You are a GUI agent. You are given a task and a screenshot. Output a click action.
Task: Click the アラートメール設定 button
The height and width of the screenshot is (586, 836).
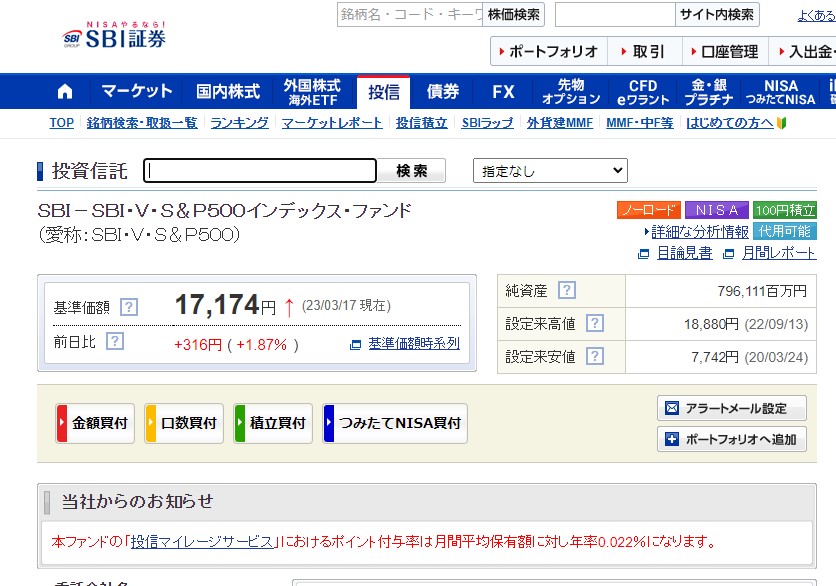[732, 408]
